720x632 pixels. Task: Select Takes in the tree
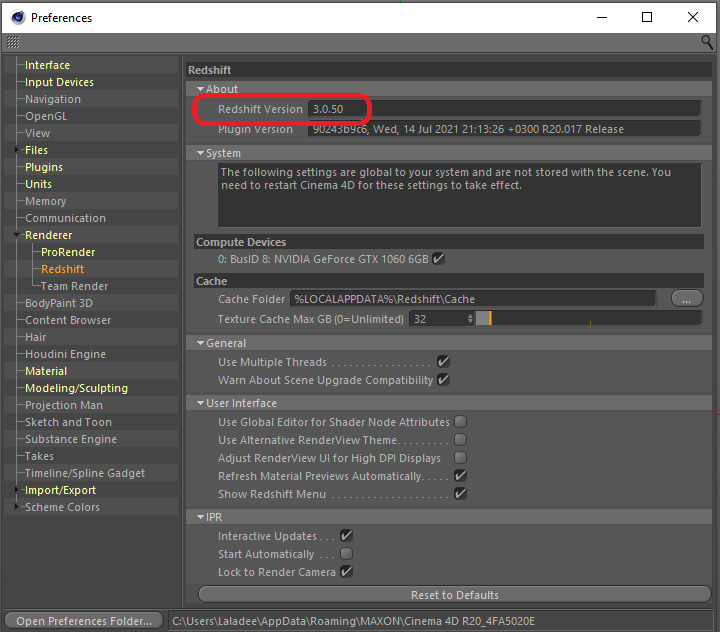[x=39, y=456]
